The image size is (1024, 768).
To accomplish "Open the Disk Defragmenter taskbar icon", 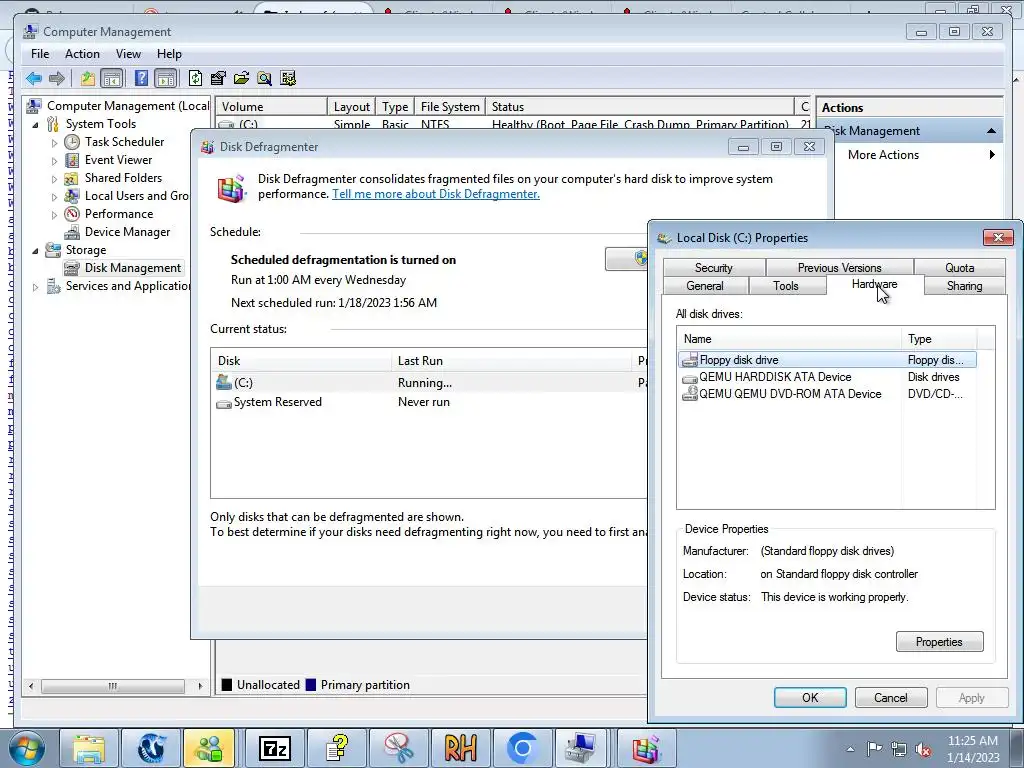I will (646, 748).
